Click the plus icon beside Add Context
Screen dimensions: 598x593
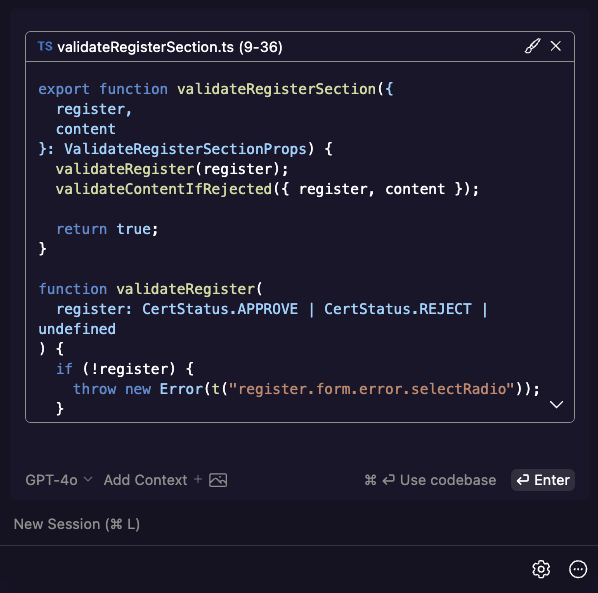[x=198, y=479]
